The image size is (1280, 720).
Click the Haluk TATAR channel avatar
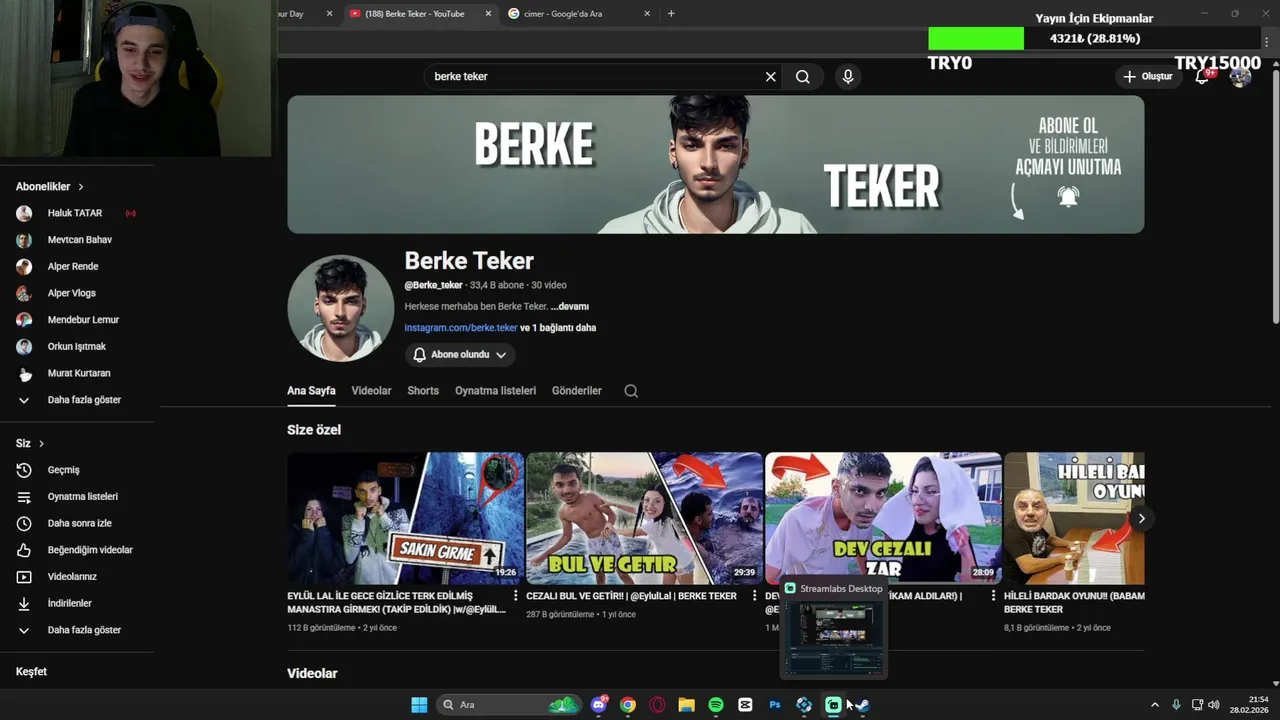24,213
